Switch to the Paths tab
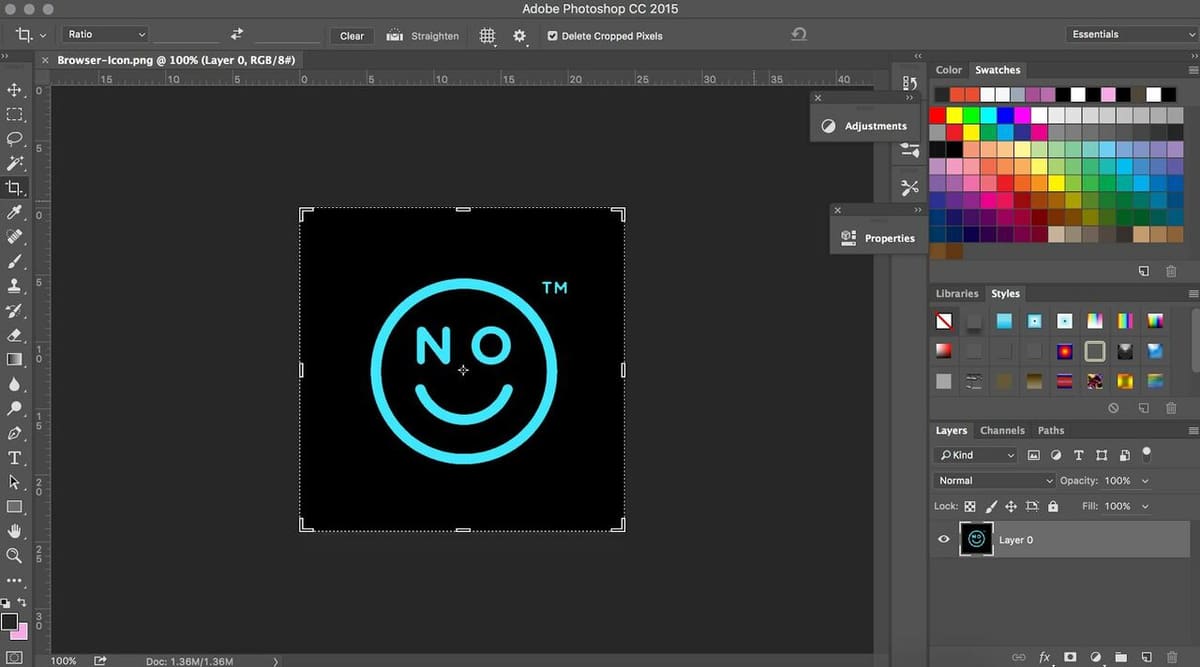 coord(1051,431)
